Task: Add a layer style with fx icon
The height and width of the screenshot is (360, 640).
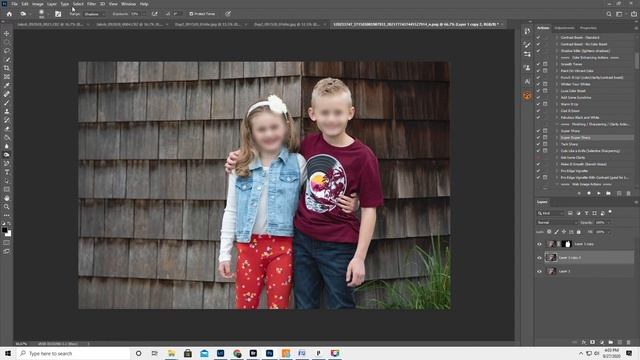Action: click(584, 342)
